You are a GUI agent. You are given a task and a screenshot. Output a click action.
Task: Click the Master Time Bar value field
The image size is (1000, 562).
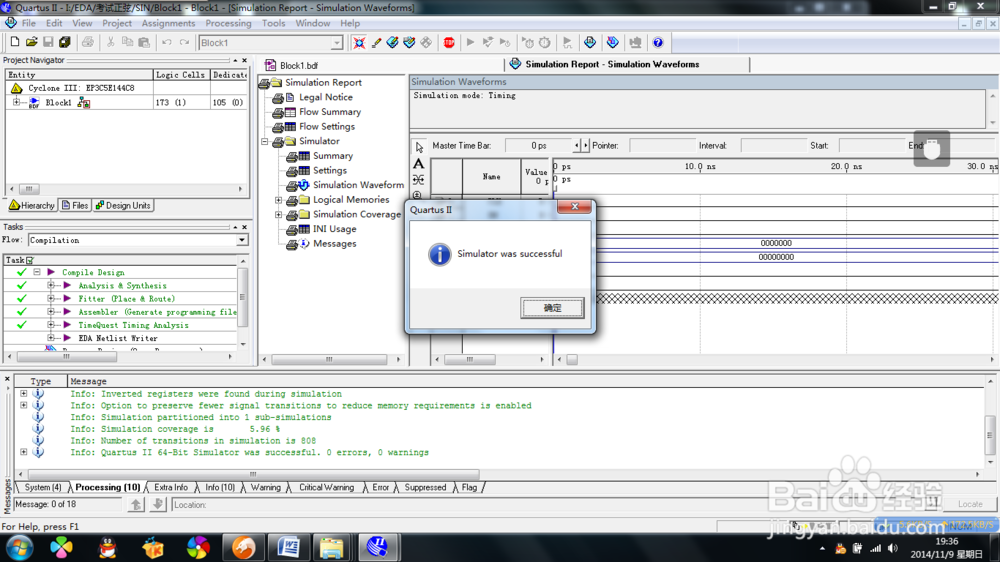539,145
